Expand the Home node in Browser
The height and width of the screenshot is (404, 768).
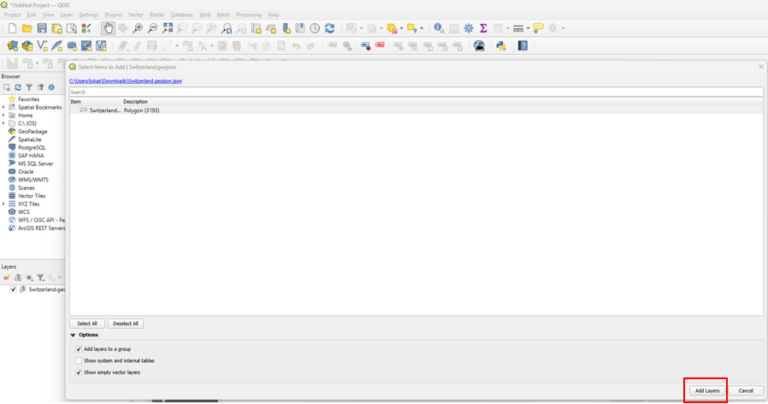click(x=4, y=115)
